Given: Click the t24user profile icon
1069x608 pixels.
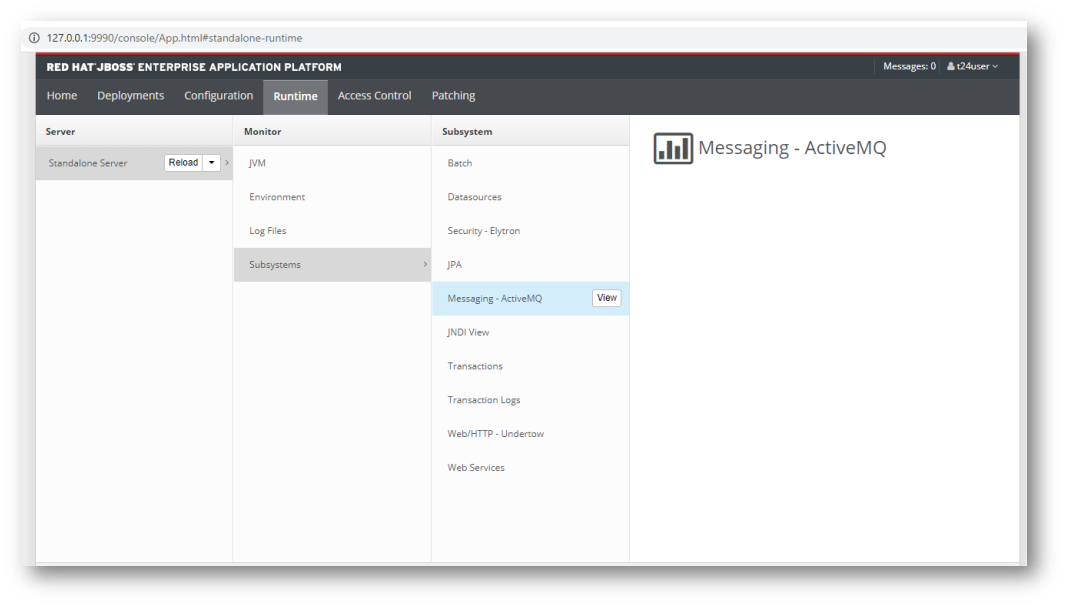Looking at the screenshot, I should (x=951, y=67).
